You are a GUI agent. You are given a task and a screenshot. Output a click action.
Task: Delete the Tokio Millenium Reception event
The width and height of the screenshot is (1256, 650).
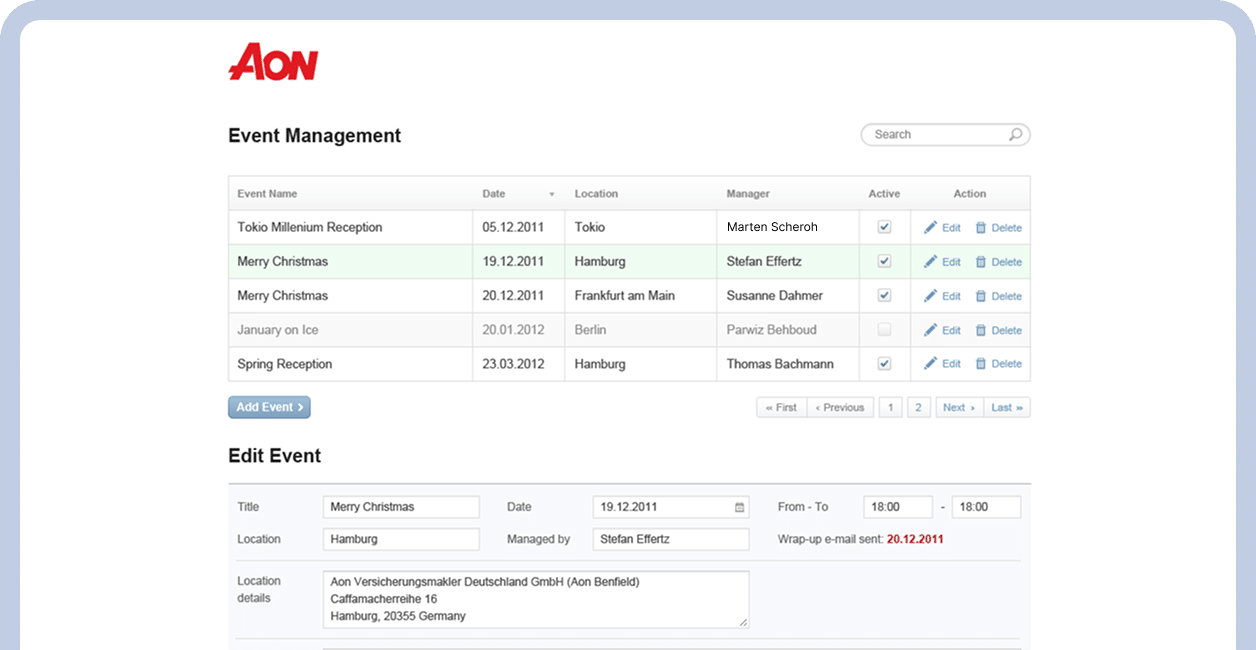998,228
